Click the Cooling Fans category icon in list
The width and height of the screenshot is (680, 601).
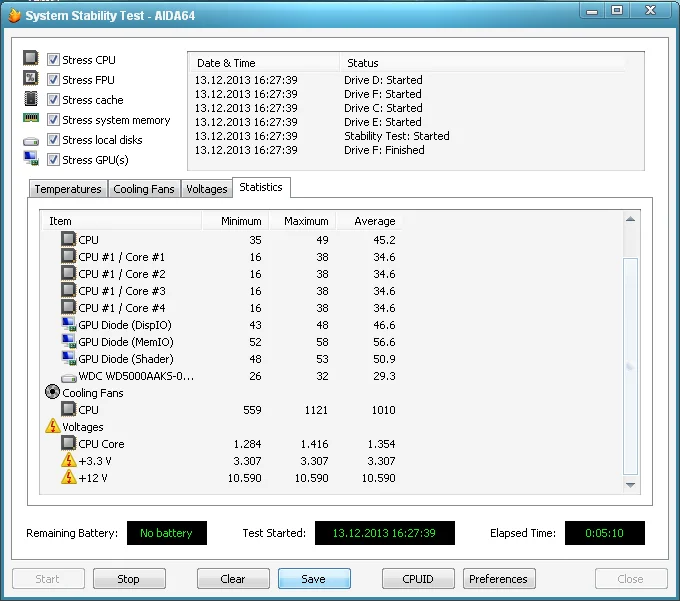[53, 393]
